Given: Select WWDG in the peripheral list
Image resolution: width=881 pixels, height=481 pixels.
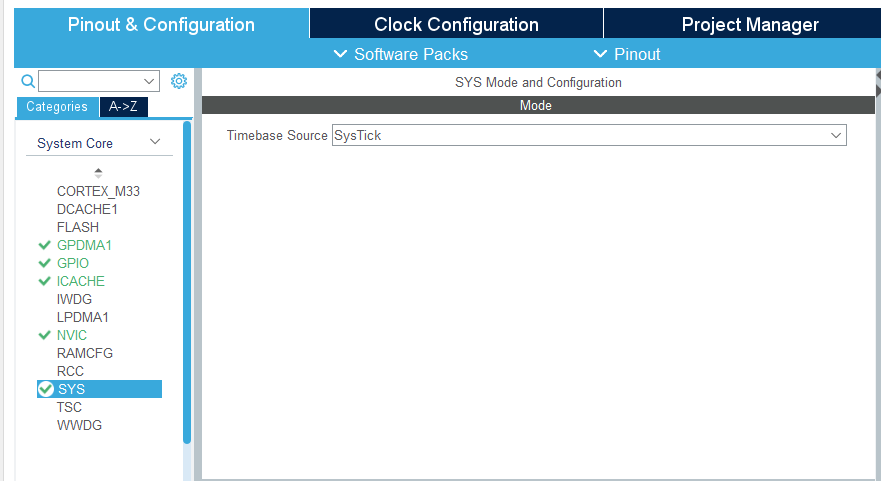Looking at the screenshot, I should click(x=79, y=425).
